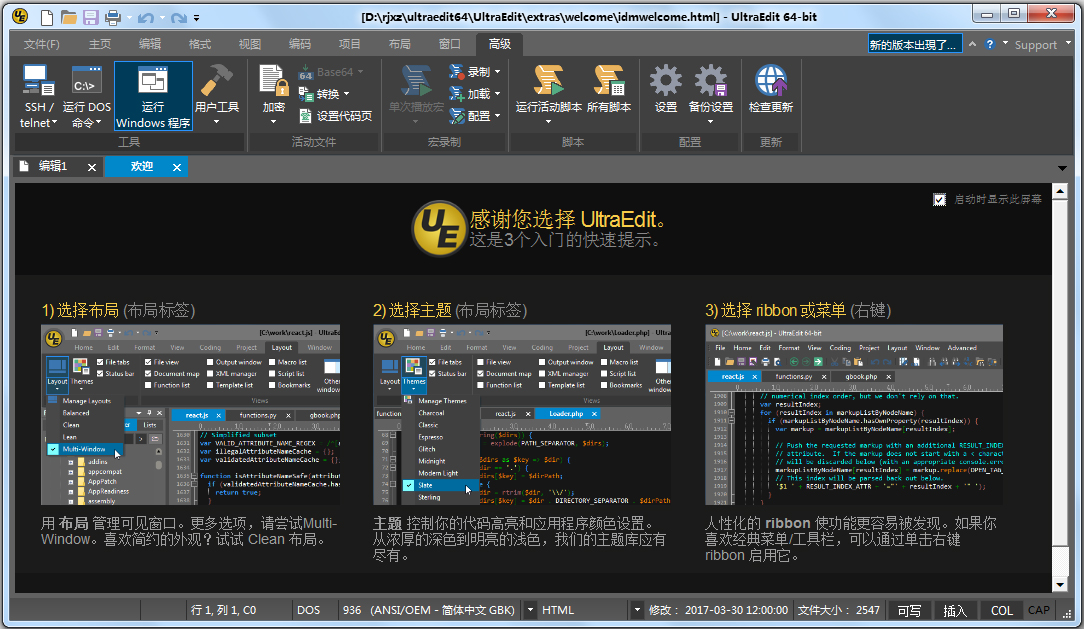Toggle the writable (可写) status

909,610
